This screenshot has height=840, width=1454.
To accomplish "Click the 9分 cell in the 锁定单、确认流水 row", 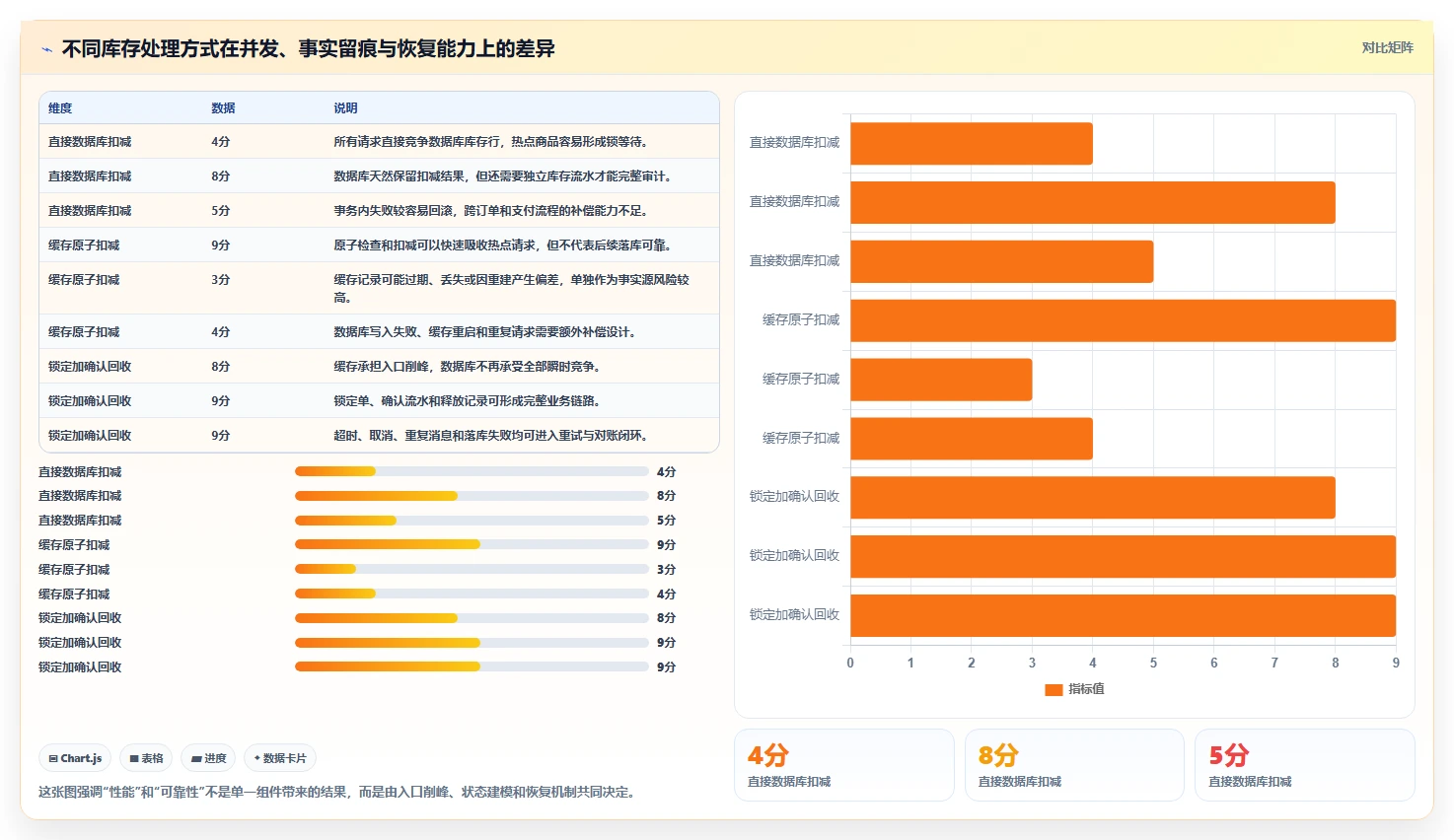I will tap(220, 401).
